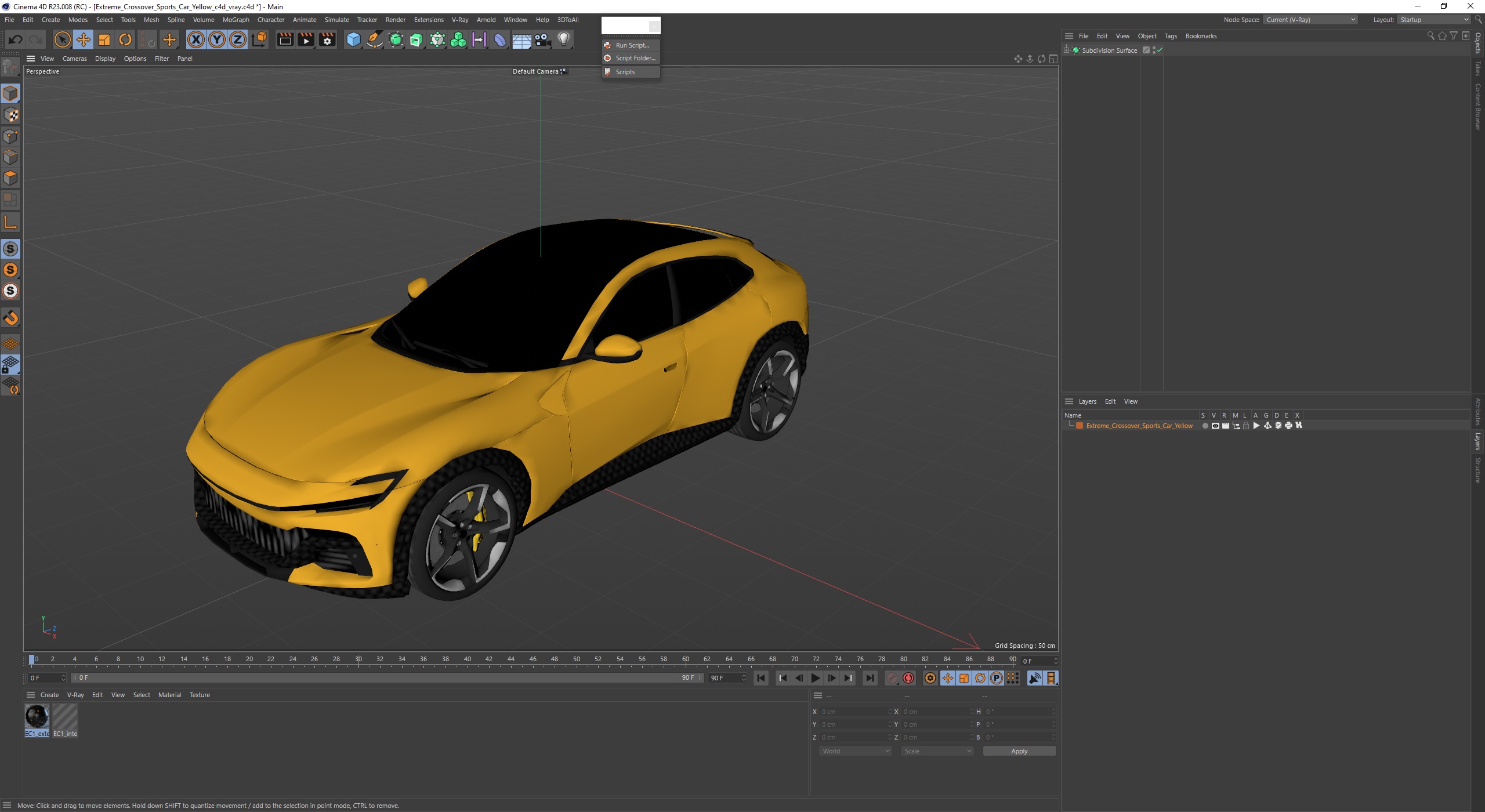Viewport: 1485px width, 812px height.
Task: Click the Coordinate System cube icon
Action: (260, 39)
